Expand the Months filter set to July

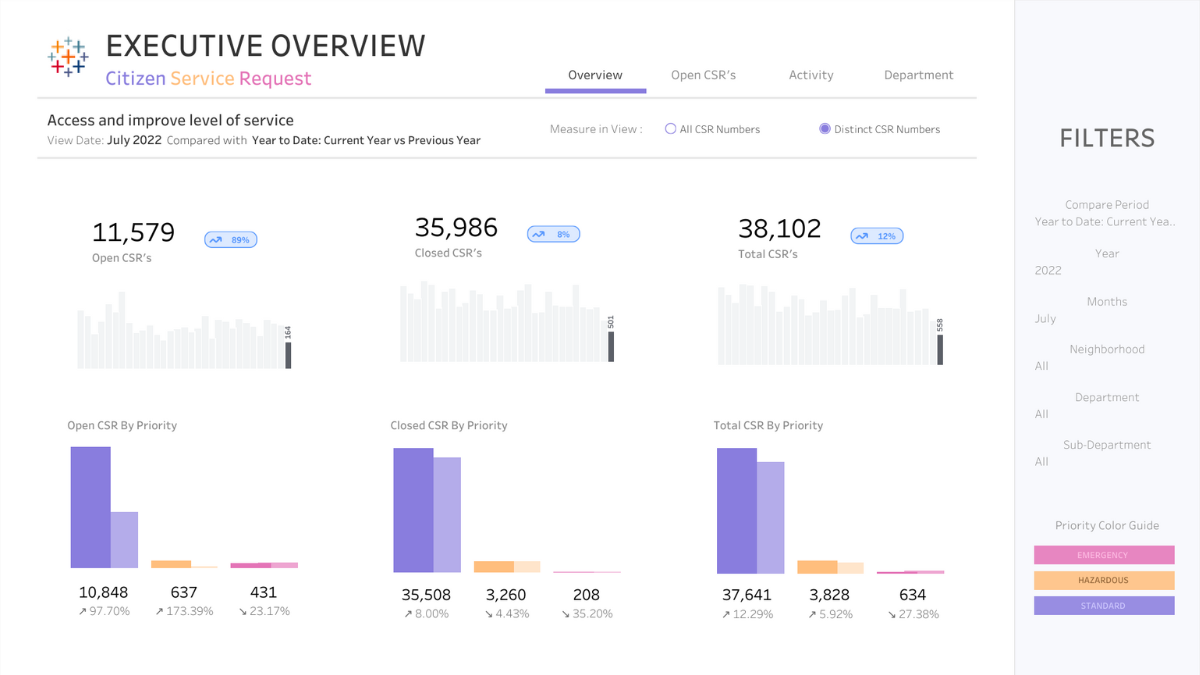pyautogui.click(x=1105, y=319)
